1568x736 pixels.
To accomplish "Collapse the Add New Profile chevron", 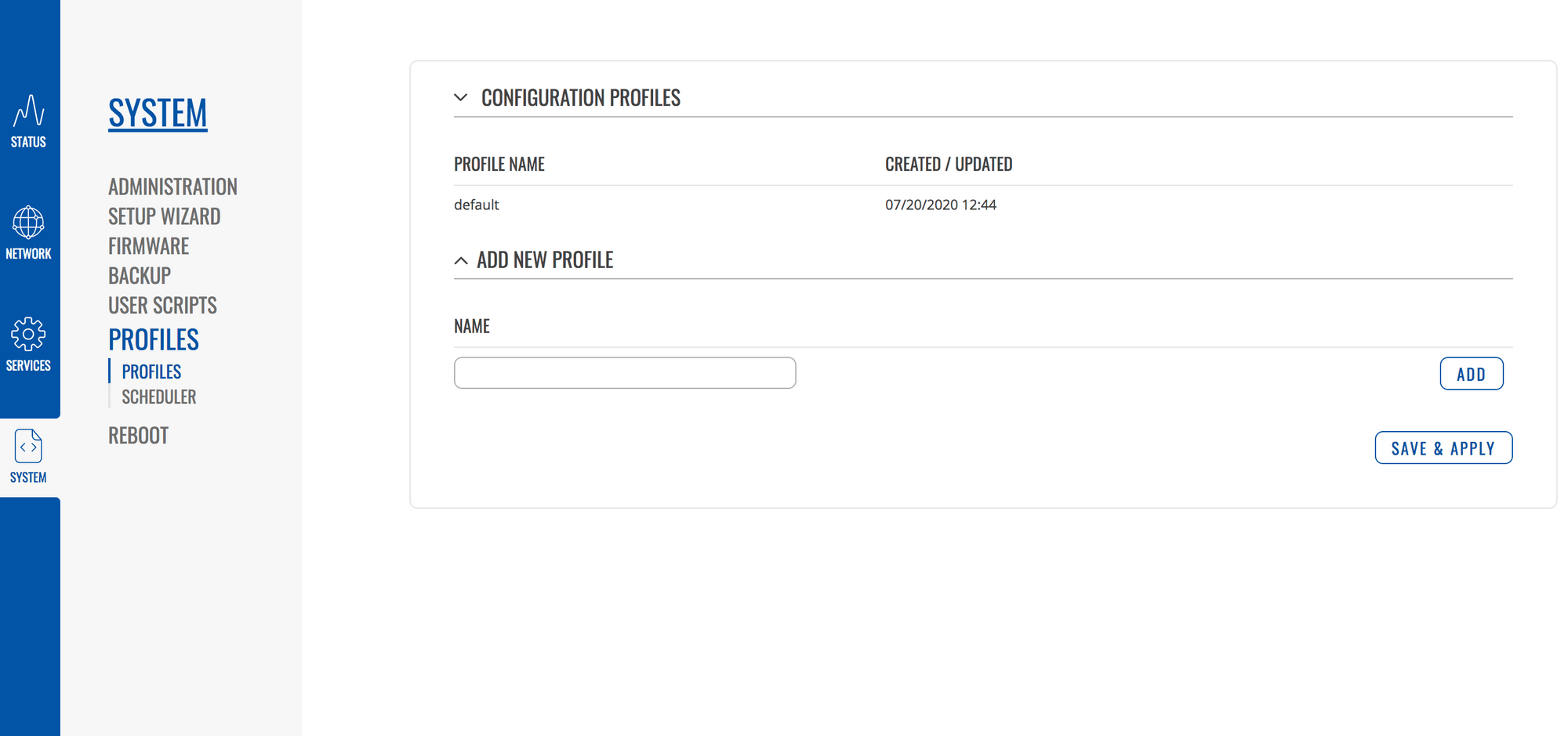I will 461,260.
